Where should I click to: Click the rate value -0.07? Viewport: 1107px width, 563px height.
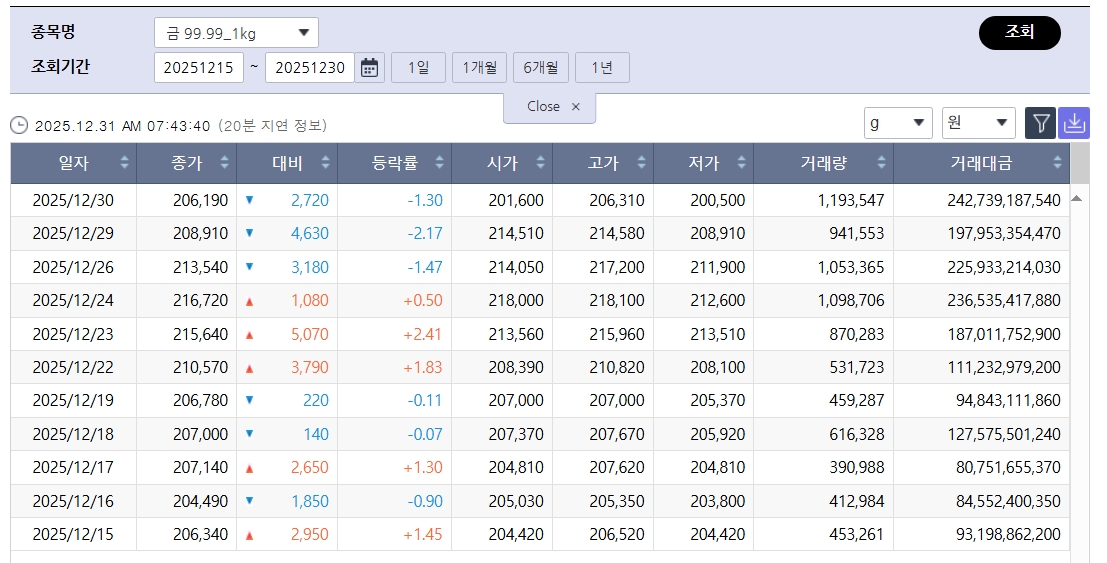pyautogui.click(x=425, y=434)
